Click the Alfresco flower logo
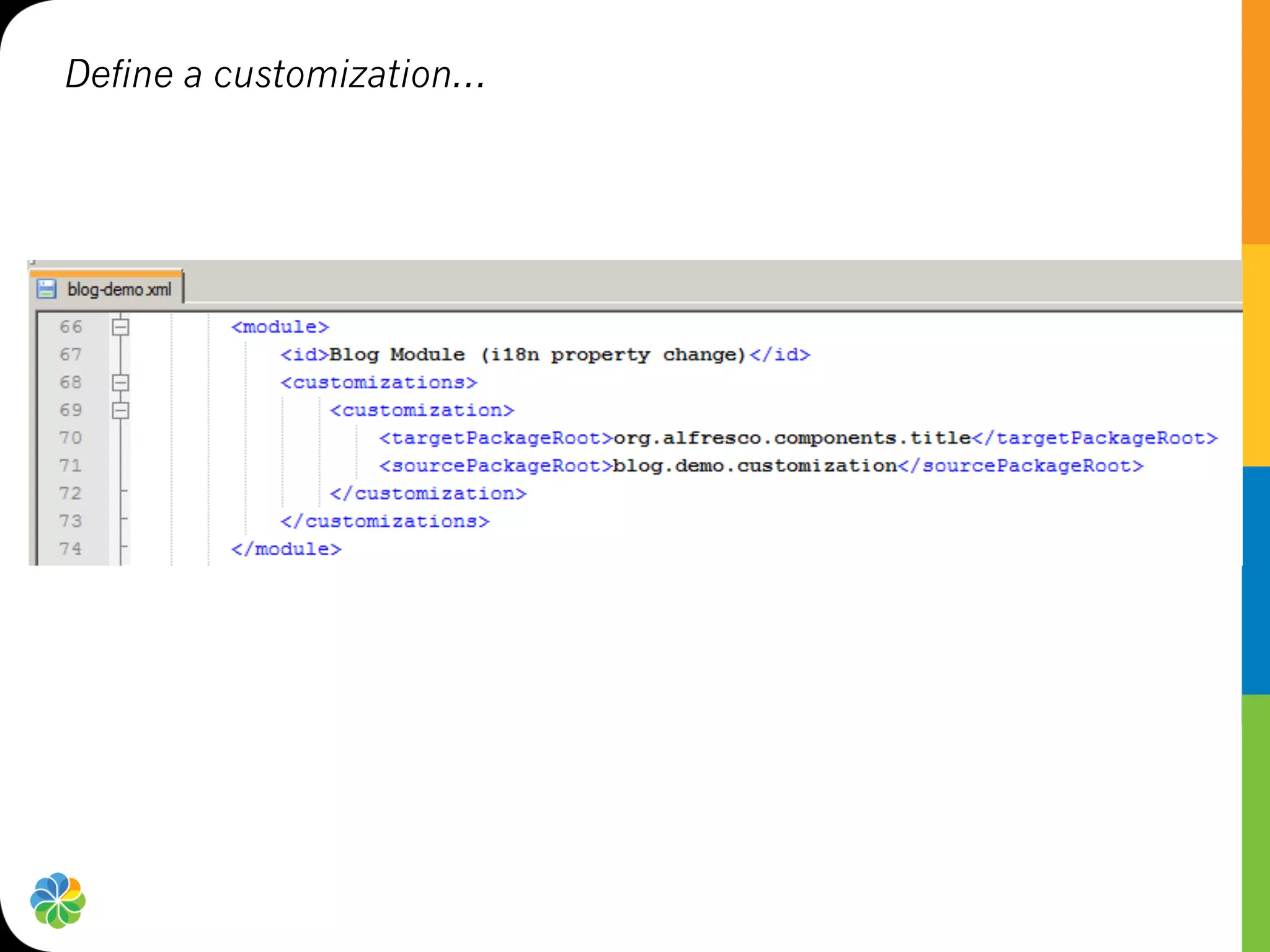 (x=58, y=901)
